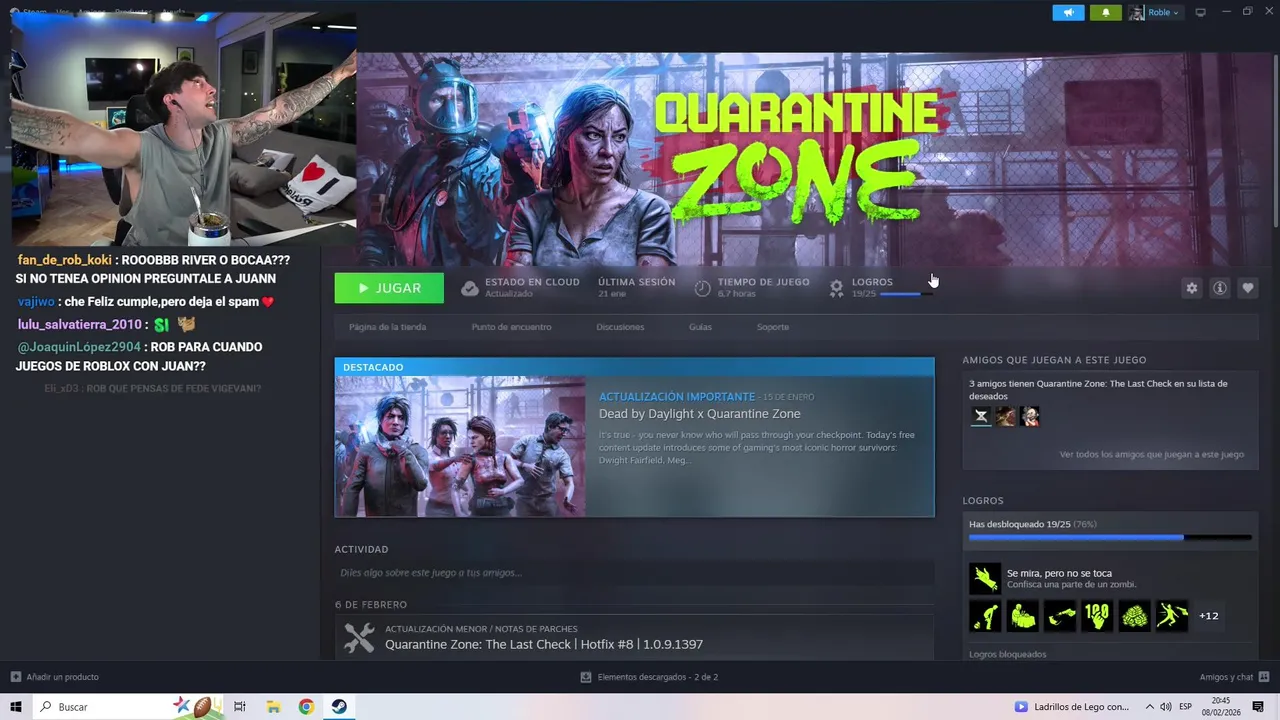Open the thrown gun achievement icon
The image size is (1280, 720).
pyautogui.click(x=1060, y=616)
